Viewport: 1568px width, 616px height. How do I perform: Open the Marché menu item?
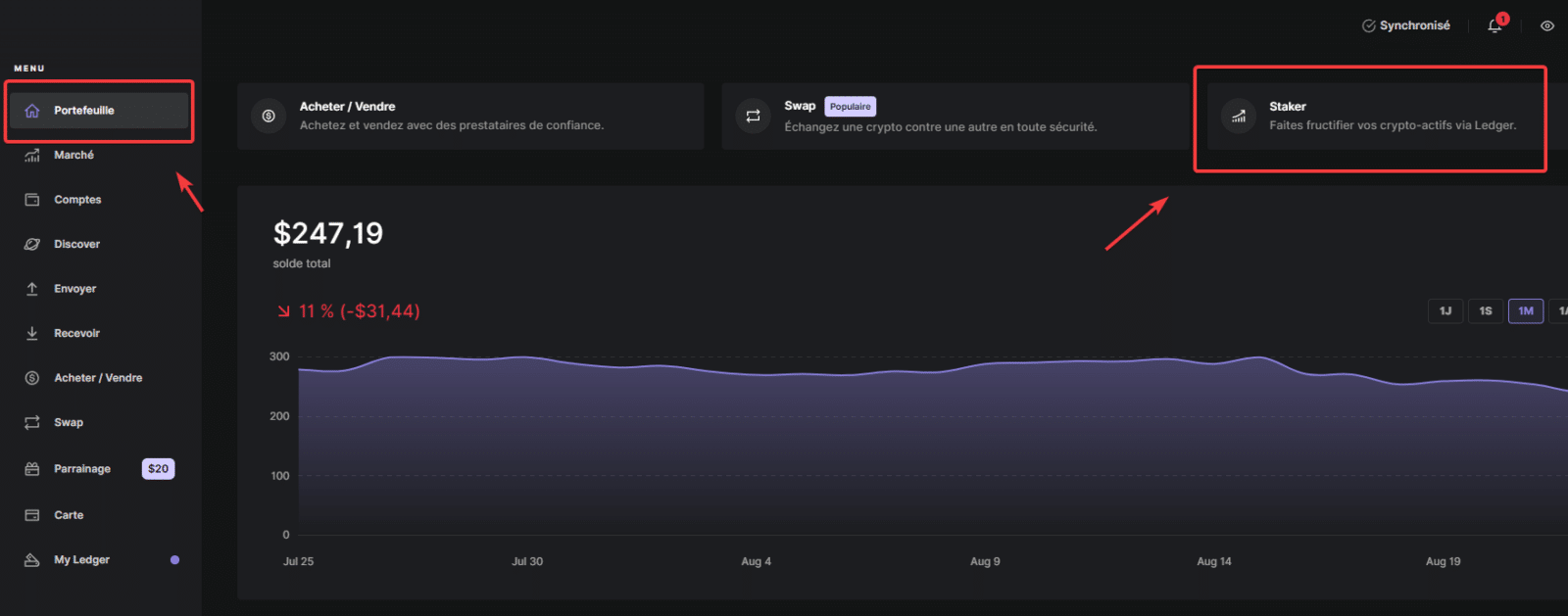pos(73,155)
